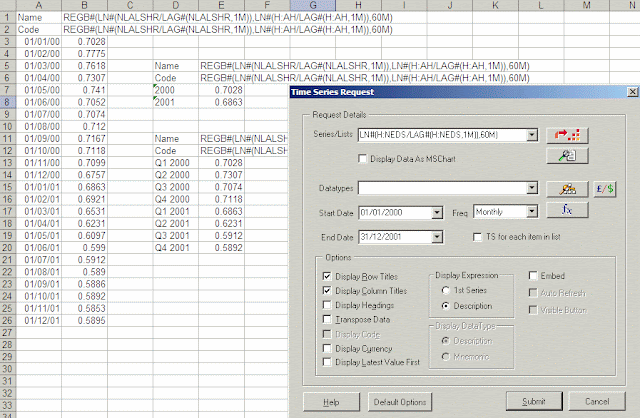Open the datatype search icon button
Screen dimensions: 640x418
pyautogui.click(x=567, y=189)
